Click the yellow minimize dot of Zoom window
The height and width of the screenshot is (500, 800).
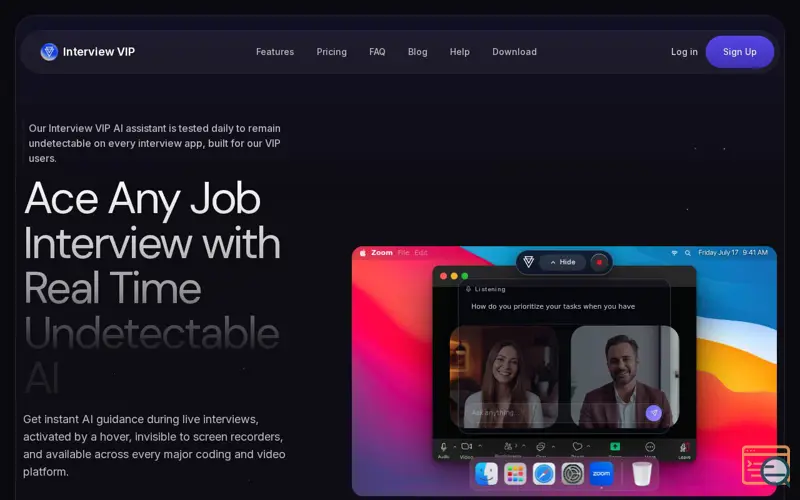click(454, 276)
